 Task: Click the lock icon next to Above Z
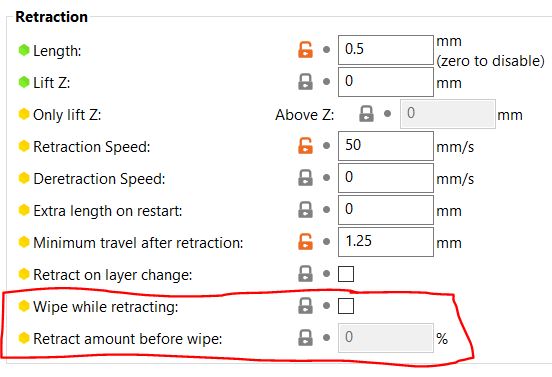(x=366, y=114)
